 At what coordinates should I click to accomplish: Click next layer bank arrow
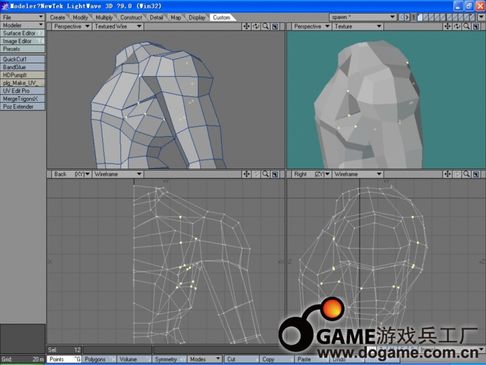407,17
